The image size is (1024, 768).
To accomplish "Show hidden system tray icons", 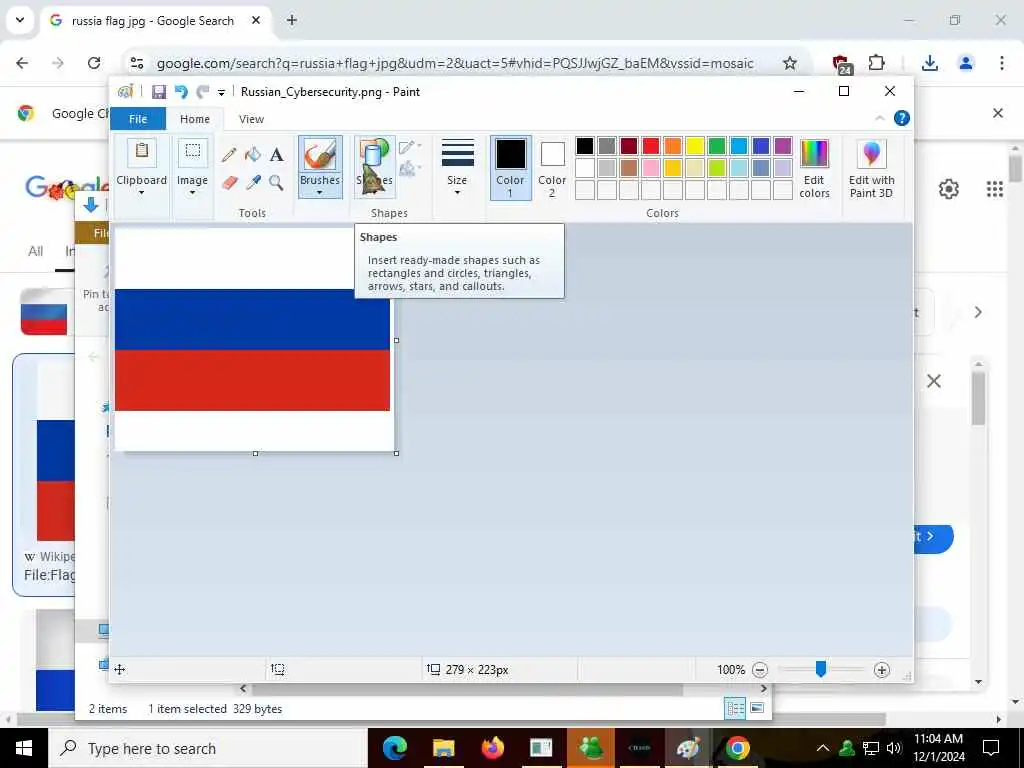I will 823,748.
